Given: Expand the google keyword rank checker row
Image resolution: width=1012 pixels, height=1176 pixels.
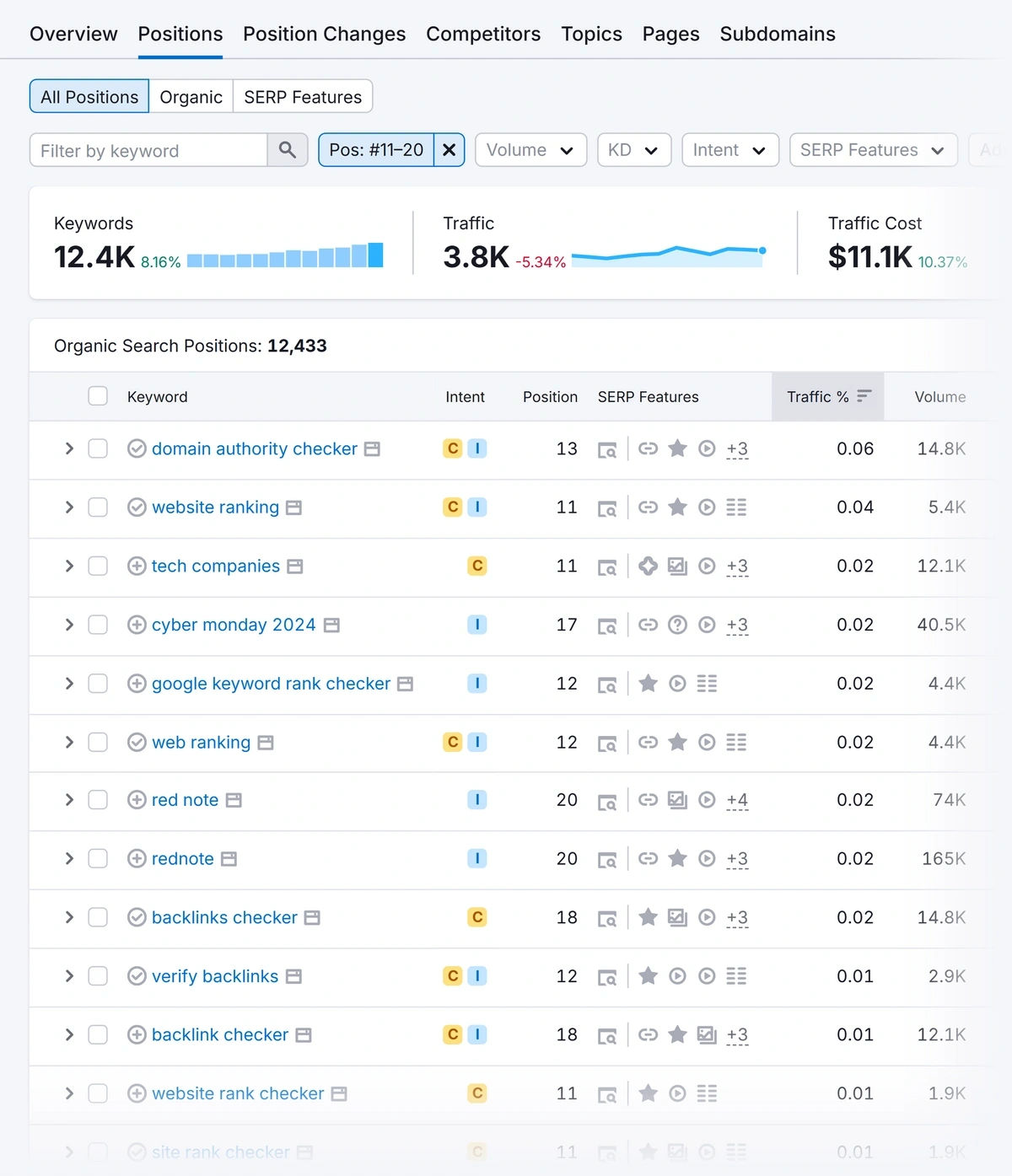Looking at the screenshot, I should [69, 684].
